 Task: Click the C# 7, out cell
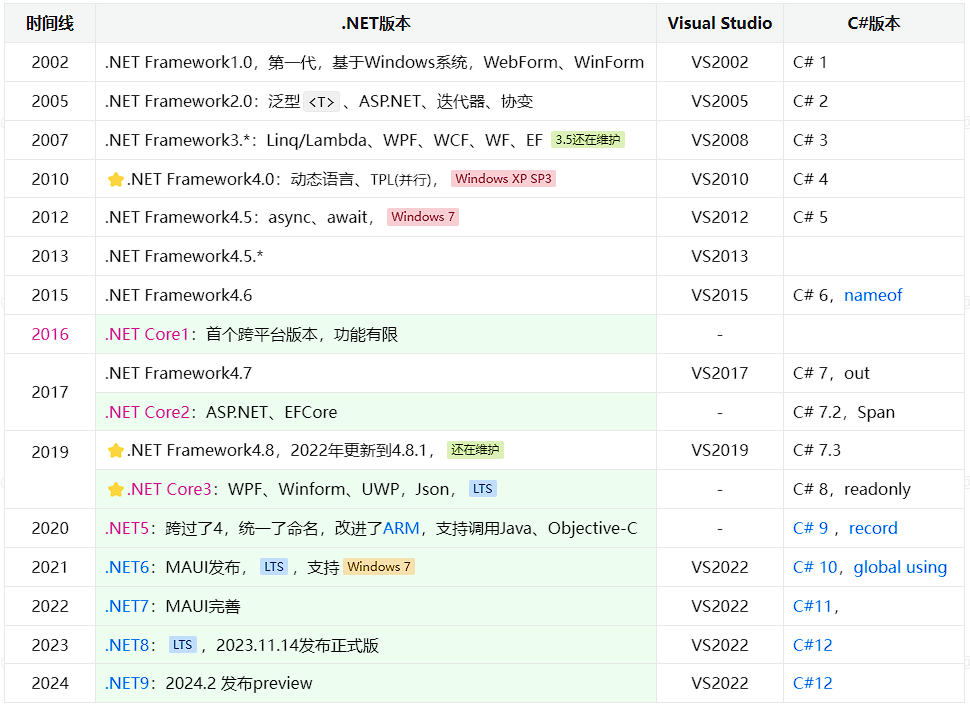(x=873, y=373)
